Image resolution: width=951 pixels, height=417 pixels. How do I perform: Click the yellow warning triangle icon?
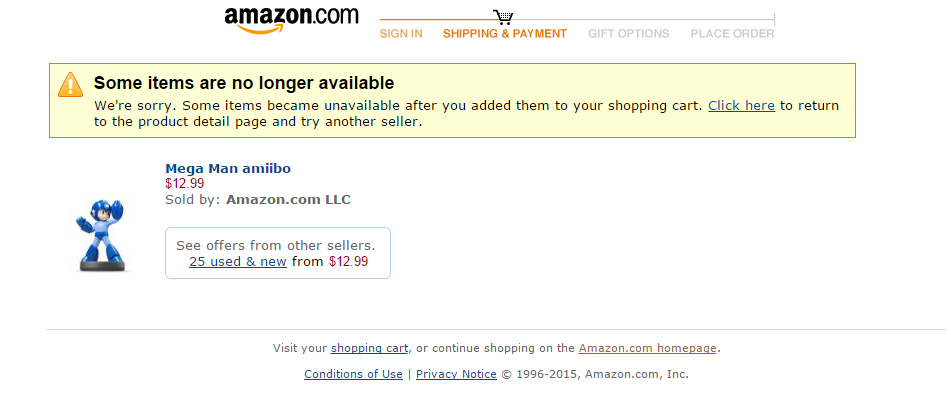[x=71, y=84]
